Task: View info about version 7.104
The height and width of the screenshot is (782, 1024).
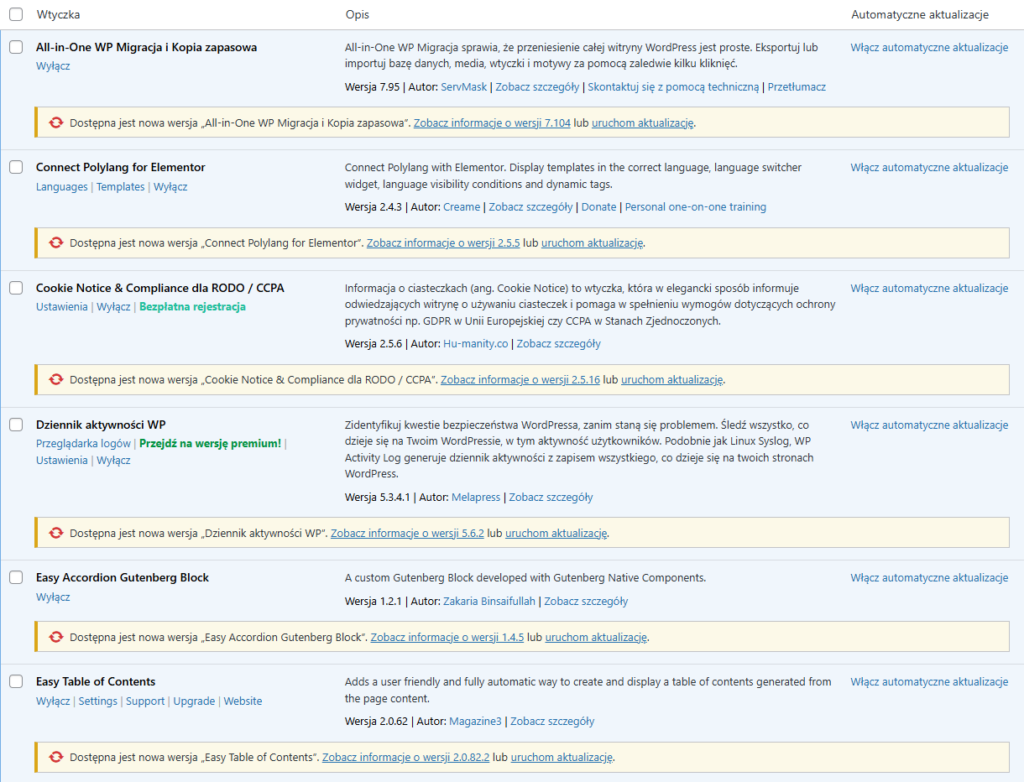Action: point(492,123)
